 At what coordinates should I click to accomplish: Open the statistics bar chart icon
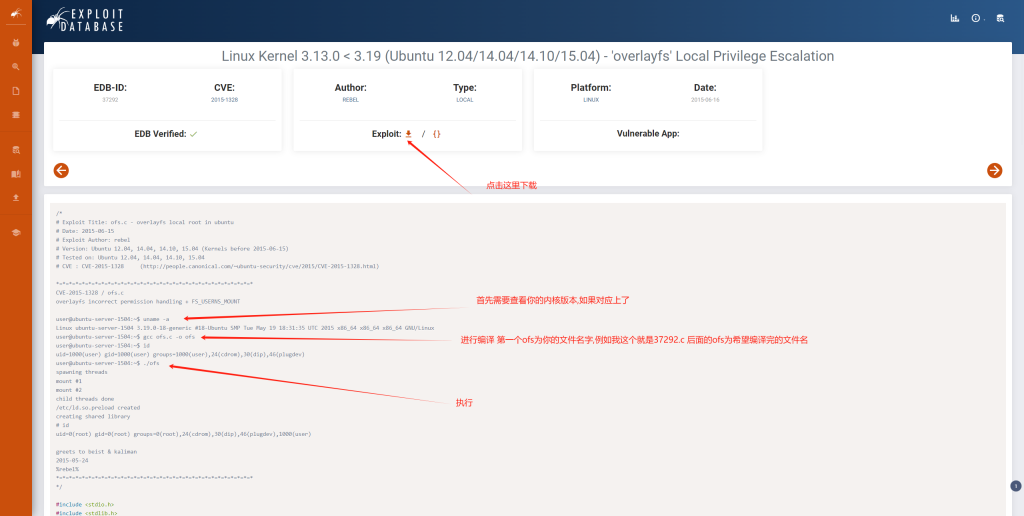954,18
